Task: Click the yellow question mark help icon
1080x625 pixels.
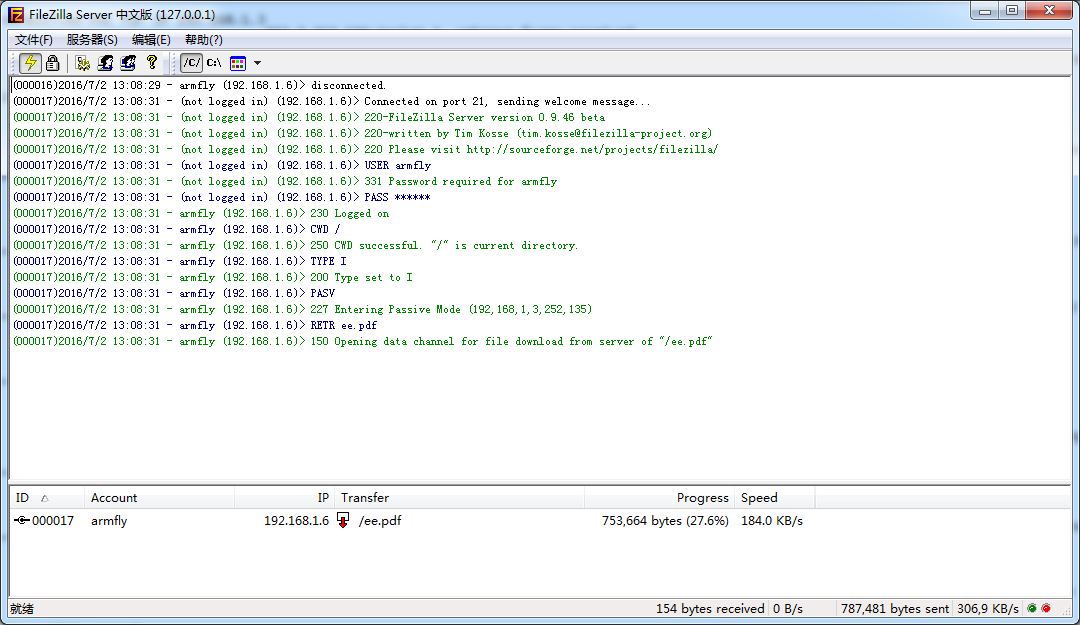Action: [x=152, y=63]
